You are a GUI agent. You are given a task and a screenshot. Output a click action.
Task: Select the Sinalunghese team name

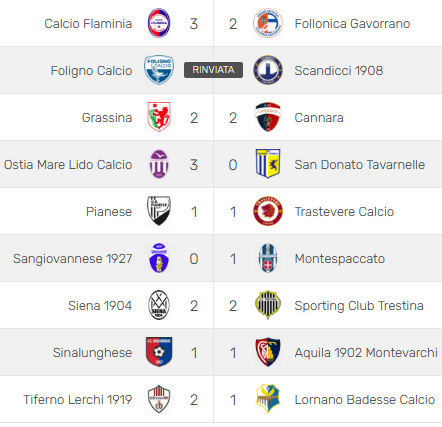point(92,353)
